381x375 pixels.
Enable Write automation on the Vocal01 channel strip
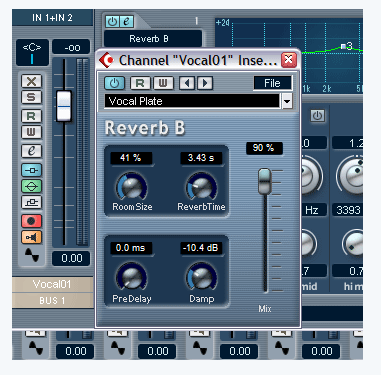click(31, 132)
